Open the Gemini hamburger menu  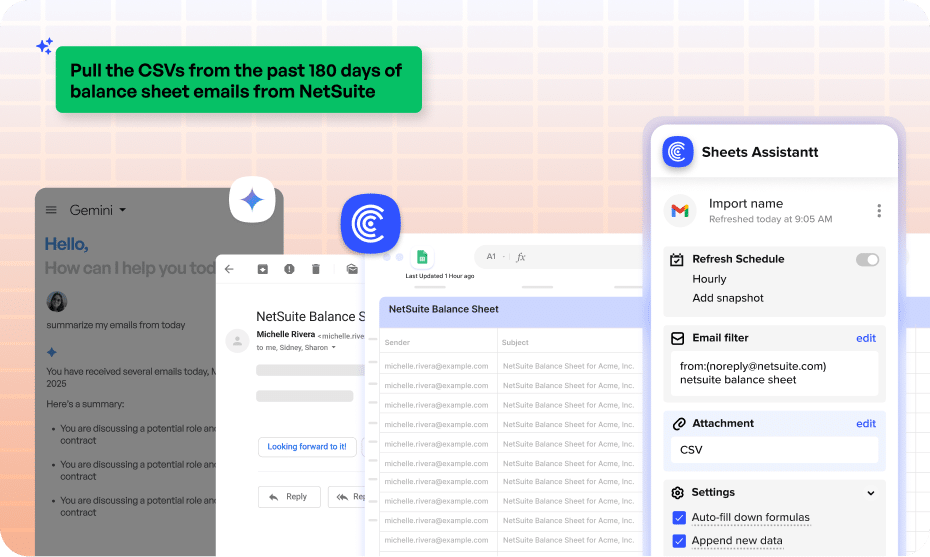pyautogui.click(x=51, y=210)
